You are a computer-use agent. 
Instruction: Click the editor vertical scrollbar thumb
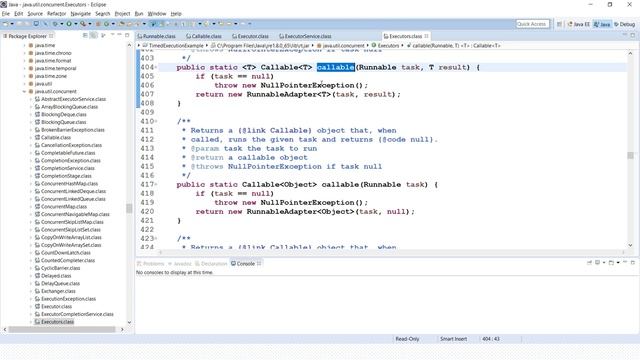click(x=631, y=155)
